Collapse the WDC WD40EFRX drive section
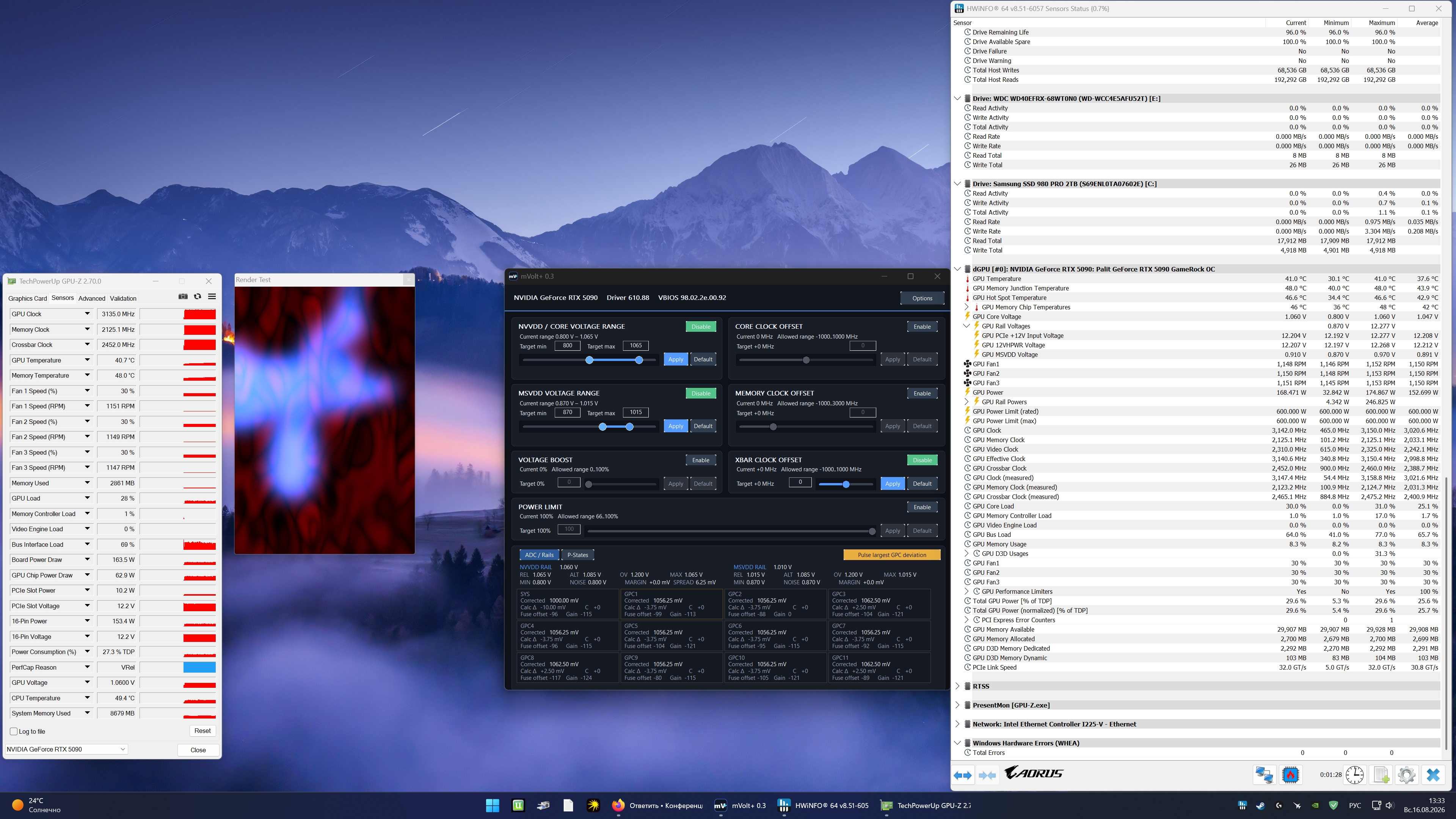This screenshot has height=819, width=1456. (957, 98)
